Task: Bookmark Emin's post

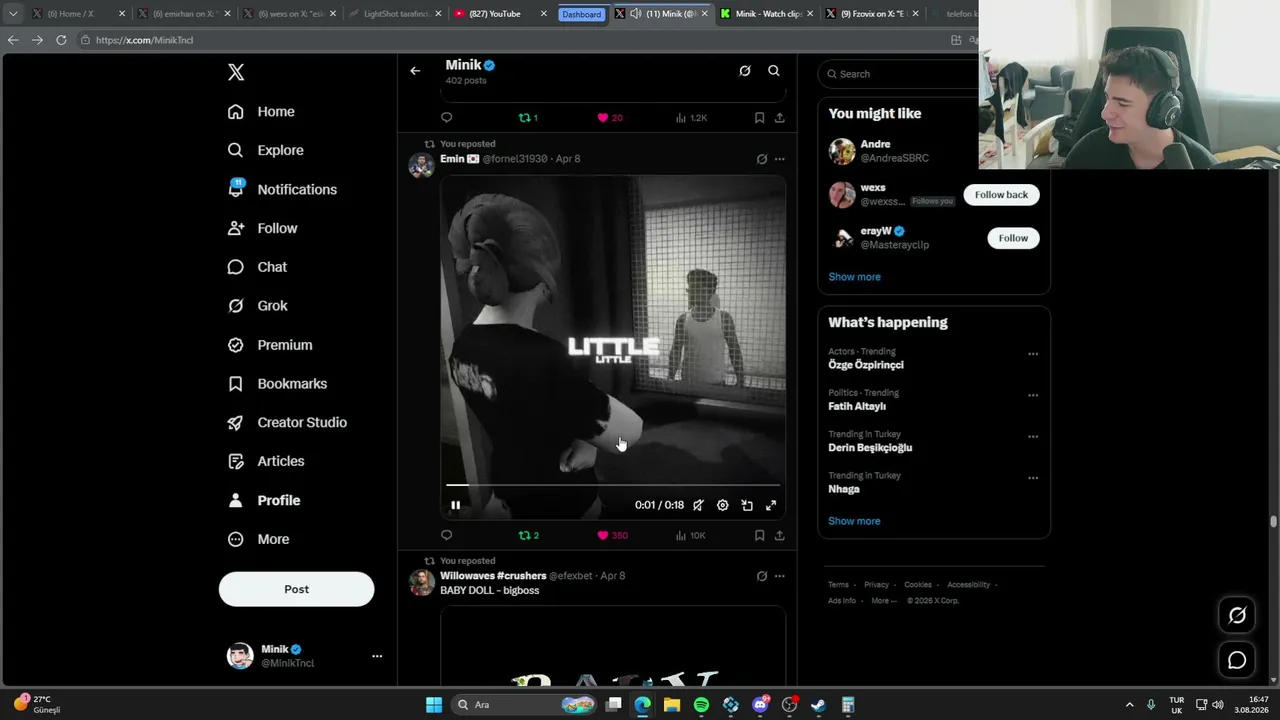Action: pos(760,535)
